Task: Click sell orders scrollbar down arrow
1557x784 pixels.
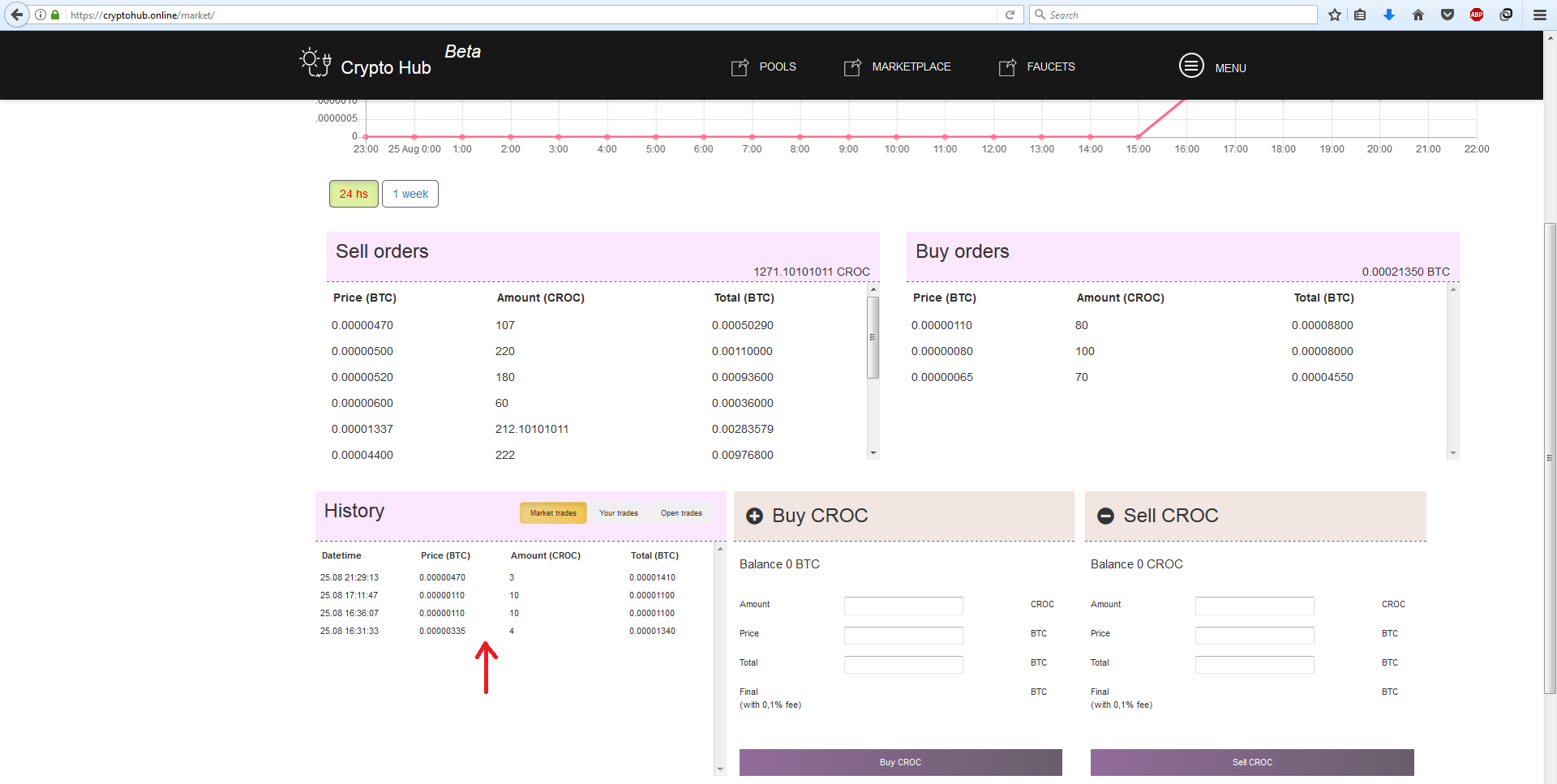Action: (x=873, y=453)
